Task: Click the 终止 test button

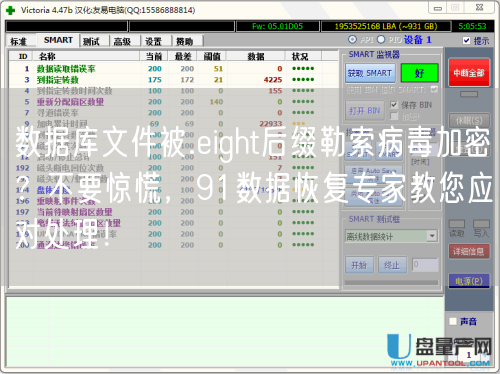Action: coord(392,265)
